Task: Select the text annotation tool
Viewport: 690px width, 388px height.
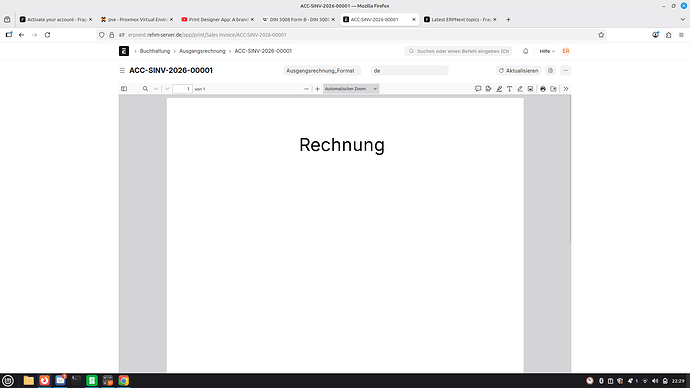Action: pyautogui.click(x=510, y=89)
